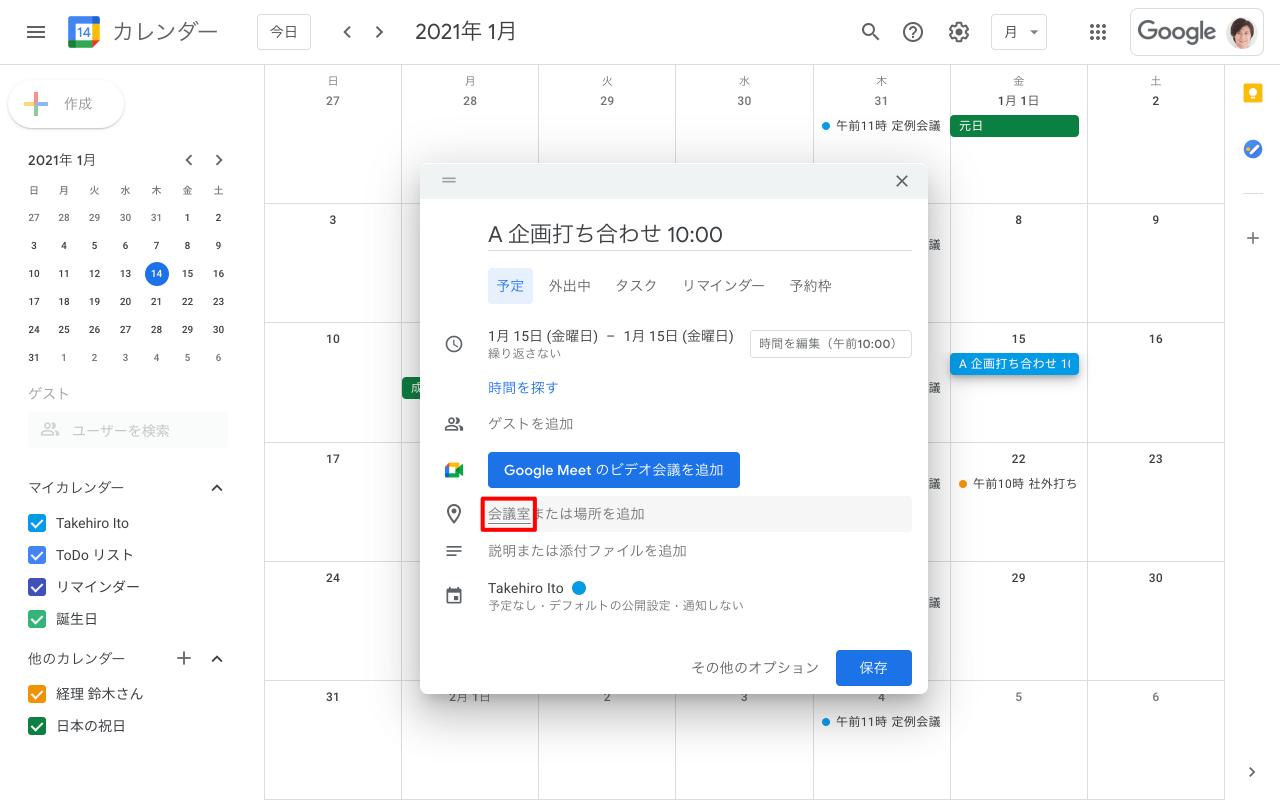Screen dimensions: 1280x800
Task: Click the 今日 button
Action: [x=284, y=32]
